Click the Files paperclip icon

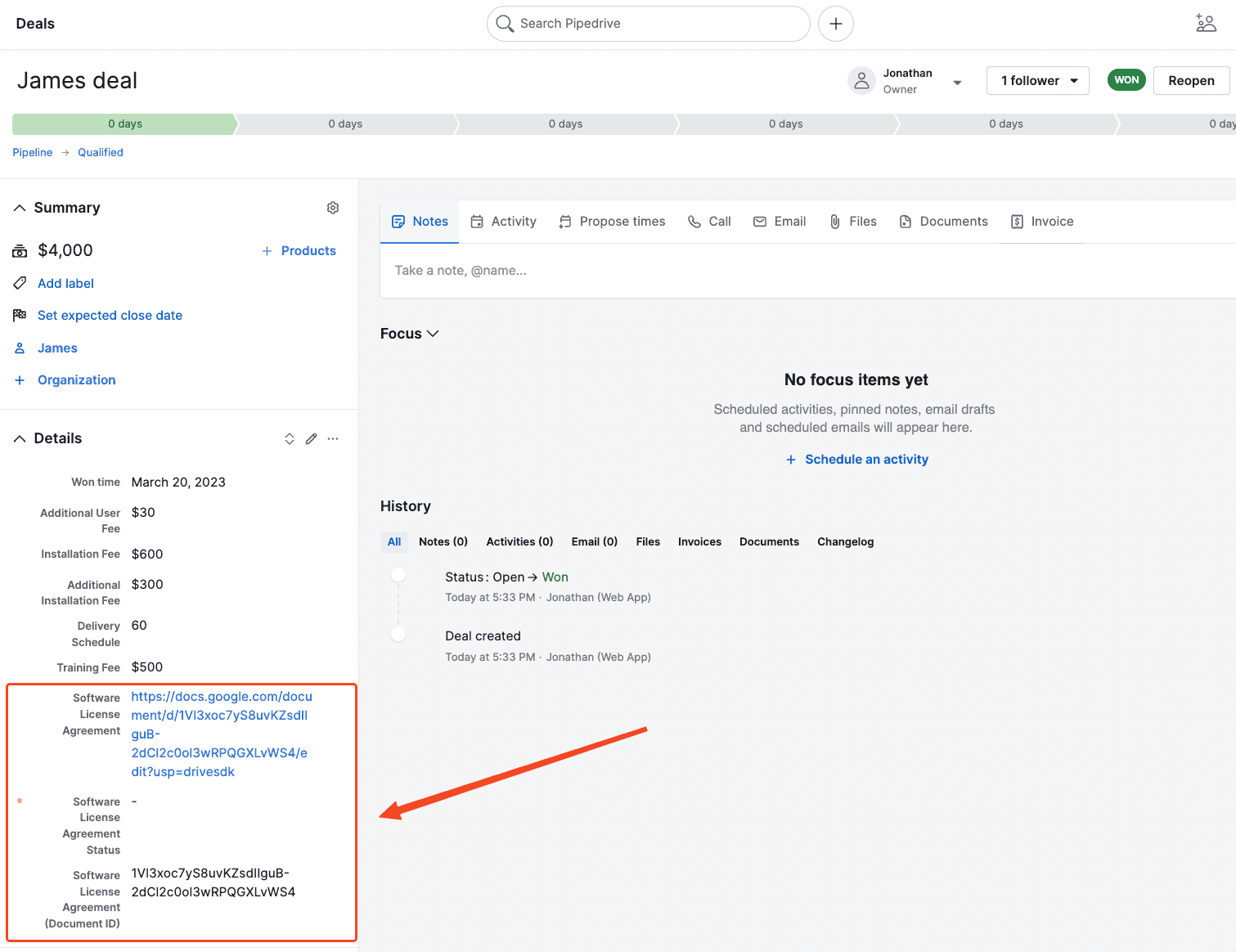click(834, 221)
